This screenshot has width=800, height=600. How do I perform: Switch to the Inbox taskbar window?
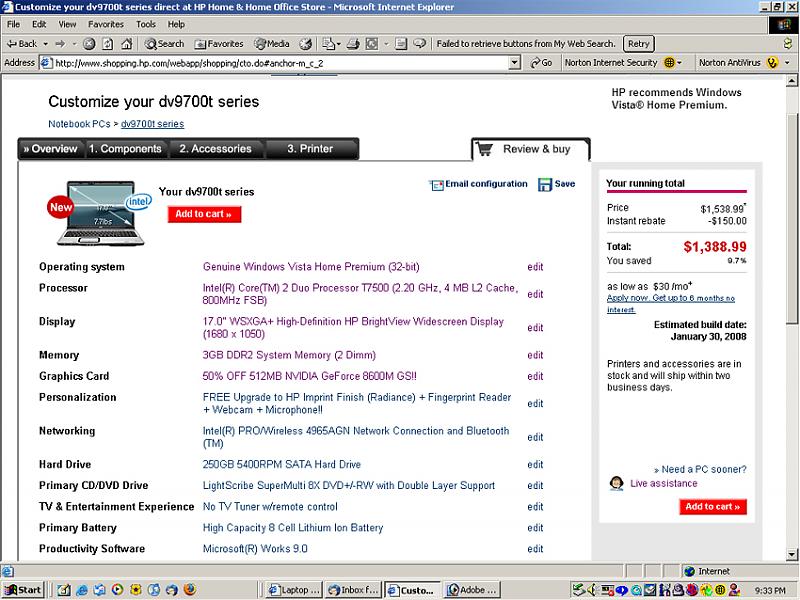coord(354,590)
